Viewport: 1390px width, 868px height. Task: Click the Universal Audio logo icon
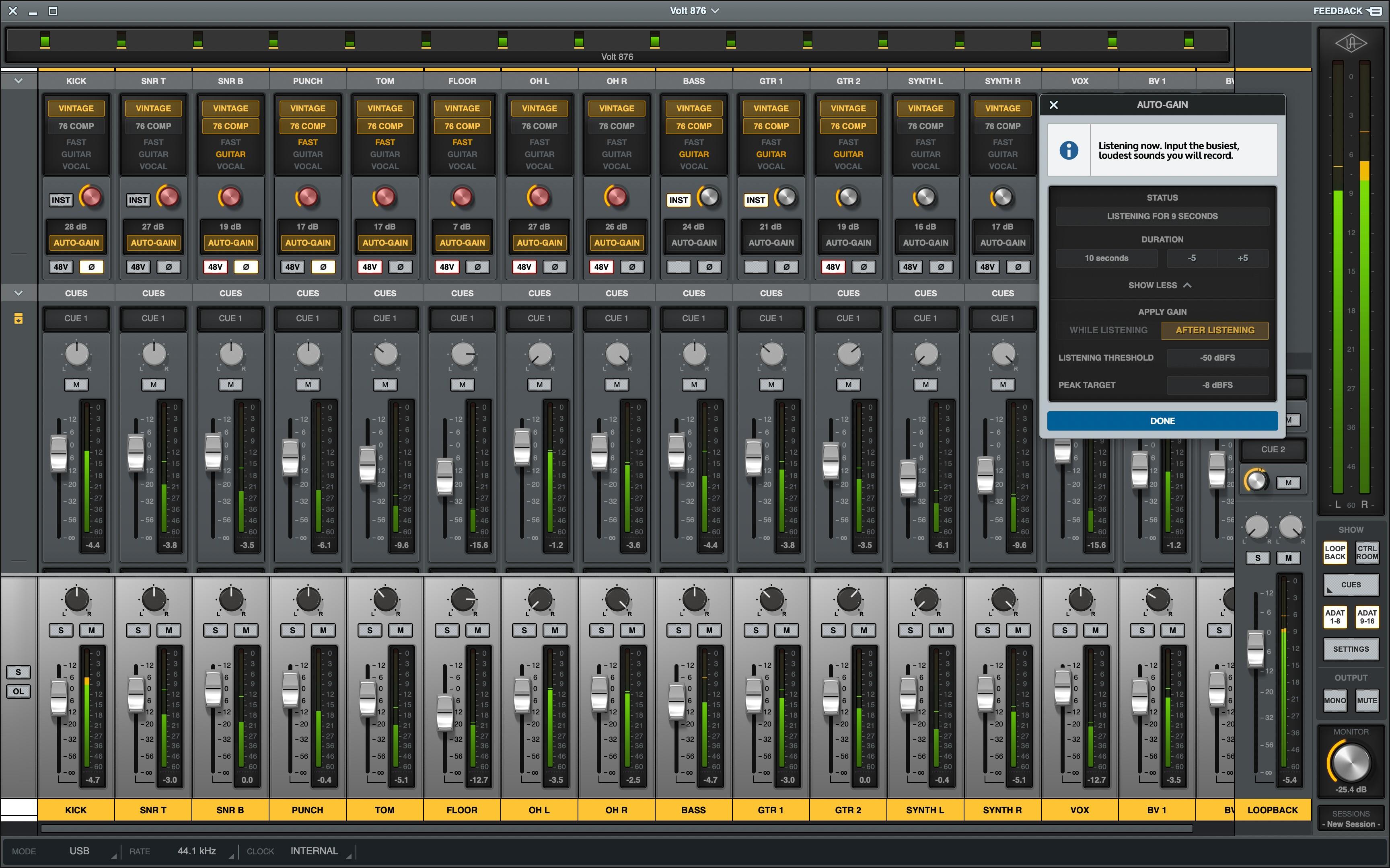(x=1351, y=43)
